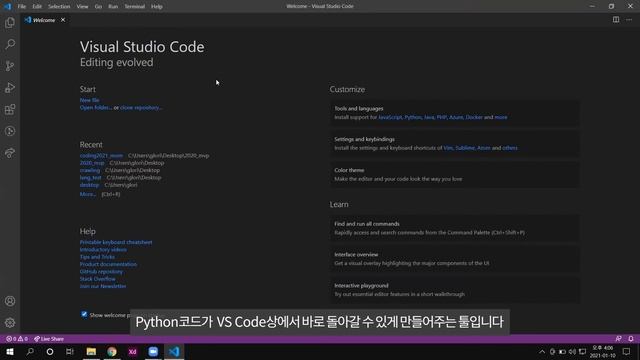Install Sublime keybindings link
The height and width of the screenshot is (360, 640).
point(465,148)
